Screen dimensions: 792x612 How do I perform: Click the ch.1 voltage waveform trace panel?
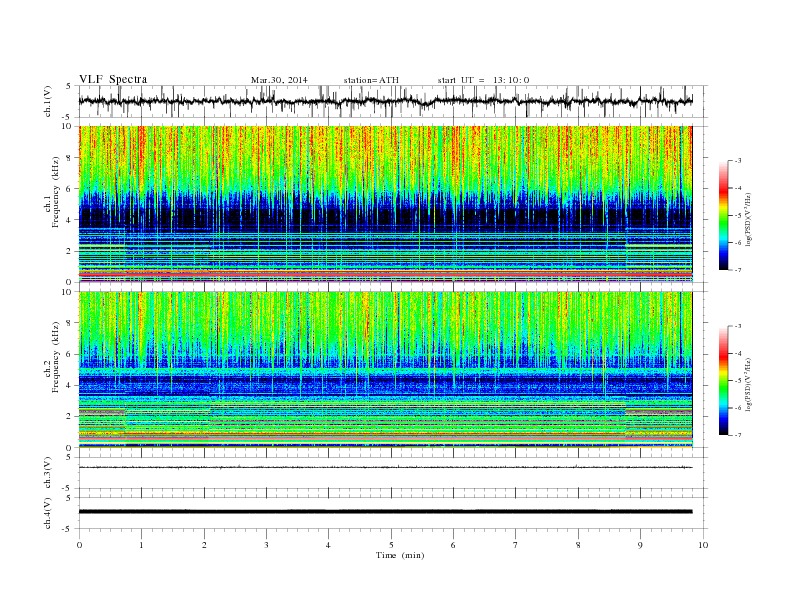click(393, 101)
